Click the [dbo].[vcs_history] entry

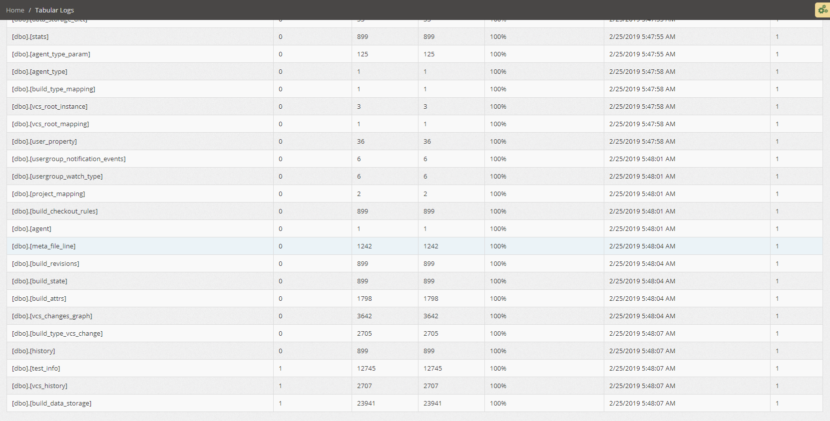pyautogui.click(x=40, y=386)
